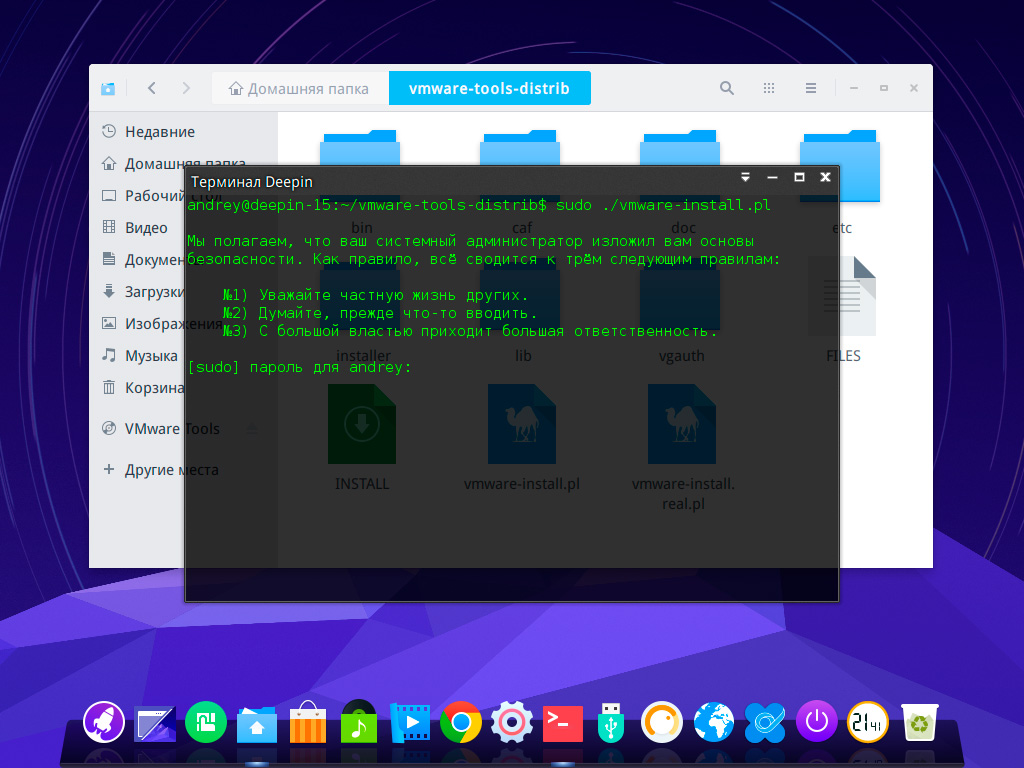Viewport: 1024px width, 768px height.
Task: Click the purple power button in dock
Action: point(817,721)
